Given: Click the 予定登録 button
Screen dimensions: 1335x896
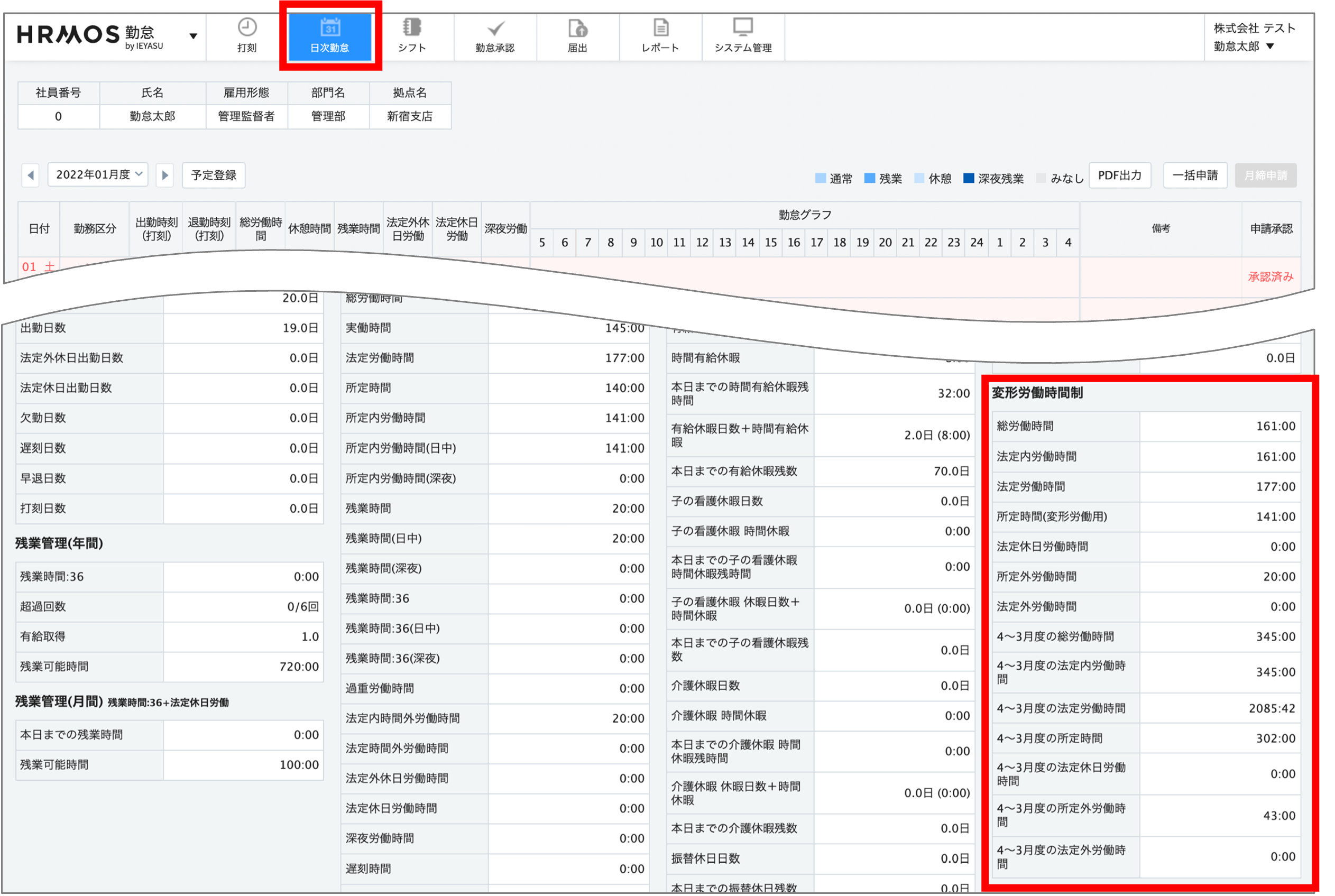Looking at the screenshot, I should [213, 175].
